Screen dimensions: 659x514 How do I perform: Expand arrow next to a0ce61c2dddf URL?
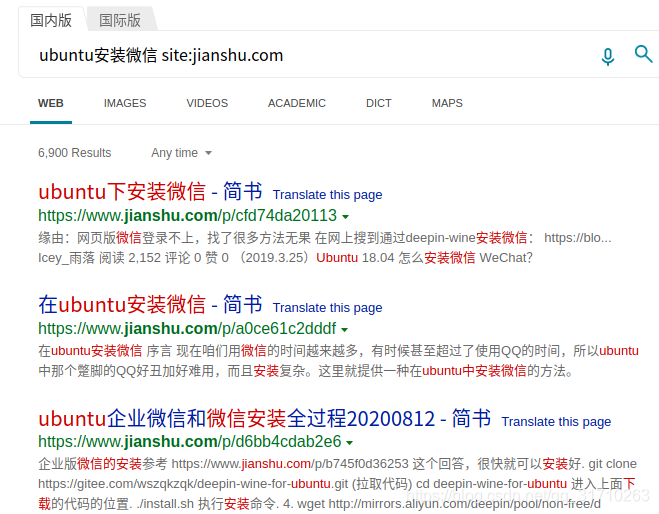click(x=345, y=329)
